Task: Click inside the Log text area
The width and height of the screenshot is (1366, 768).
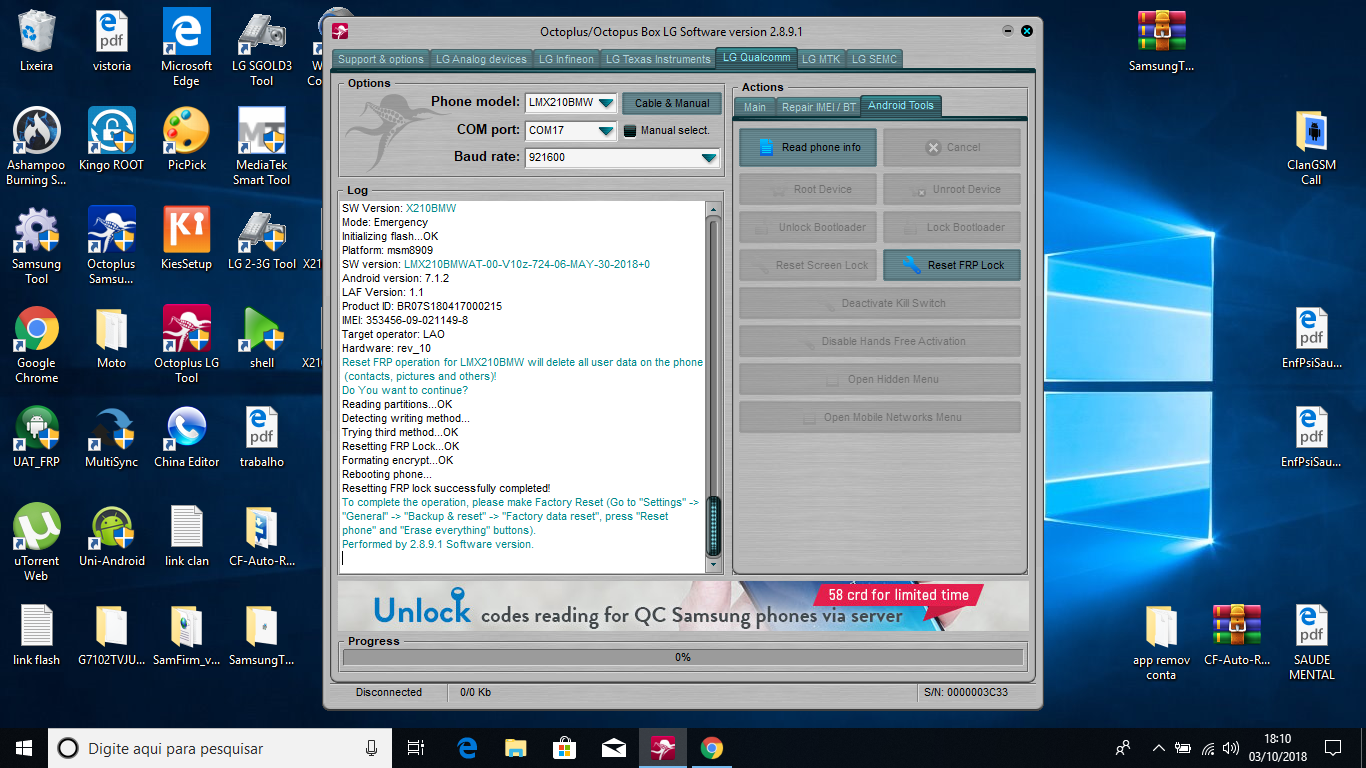Action: click(x=522, y=386)
